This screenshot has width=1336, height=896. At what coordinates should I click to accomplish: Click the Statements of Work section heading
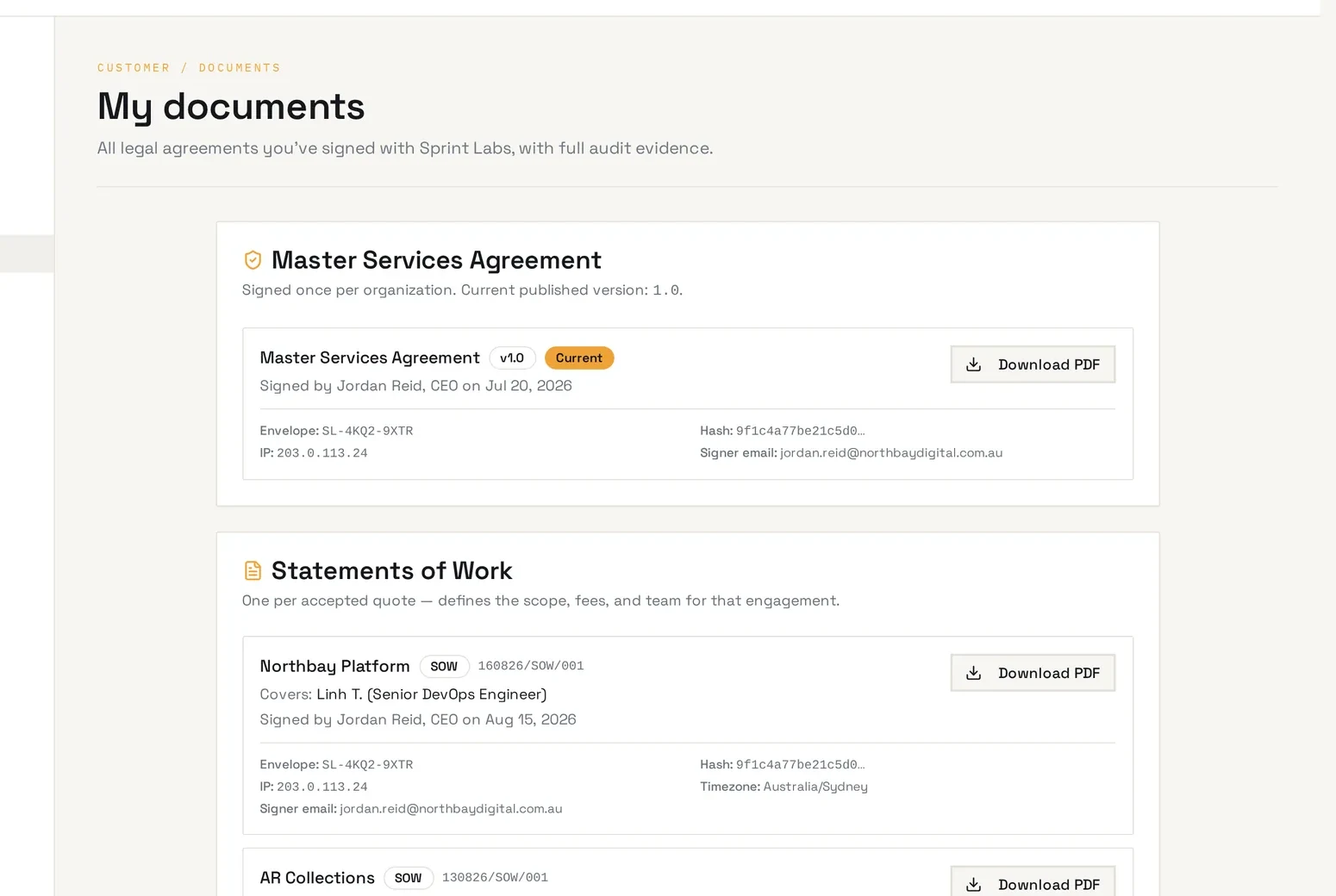(391, 570)
